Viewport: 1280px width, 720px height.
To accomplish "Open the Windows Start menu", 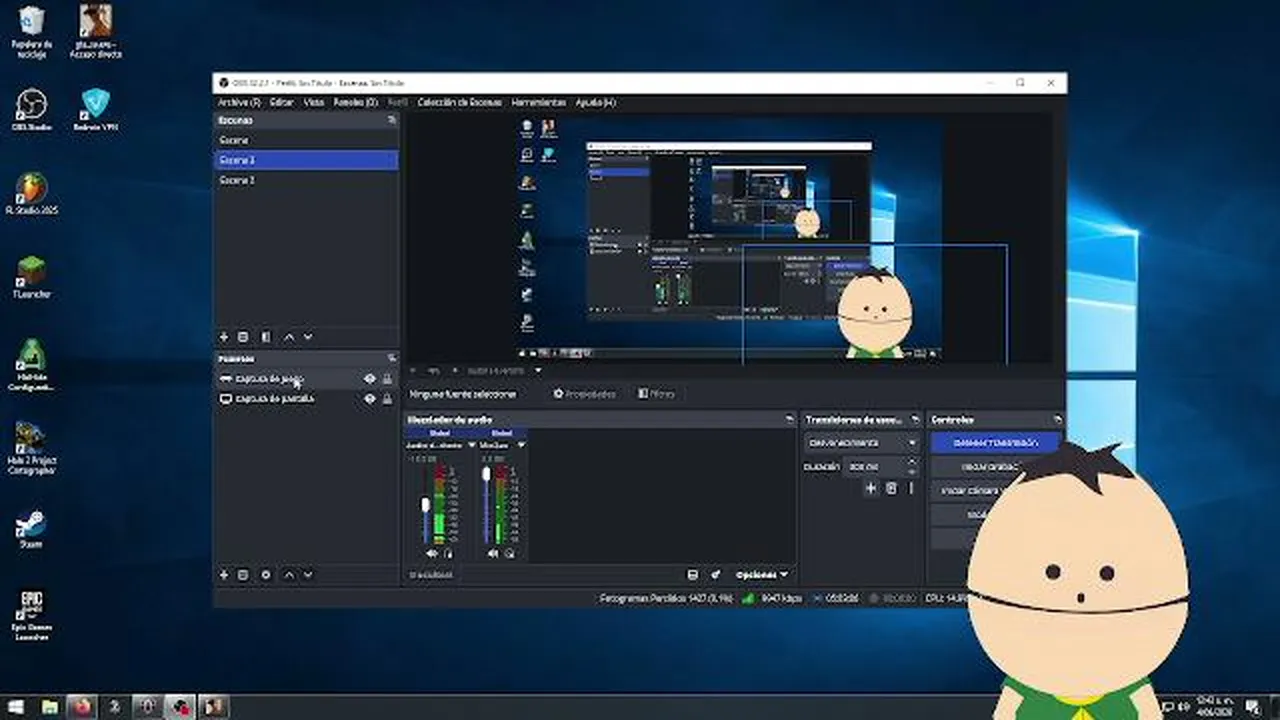I will pyautogui.click(x=17, y=707).
